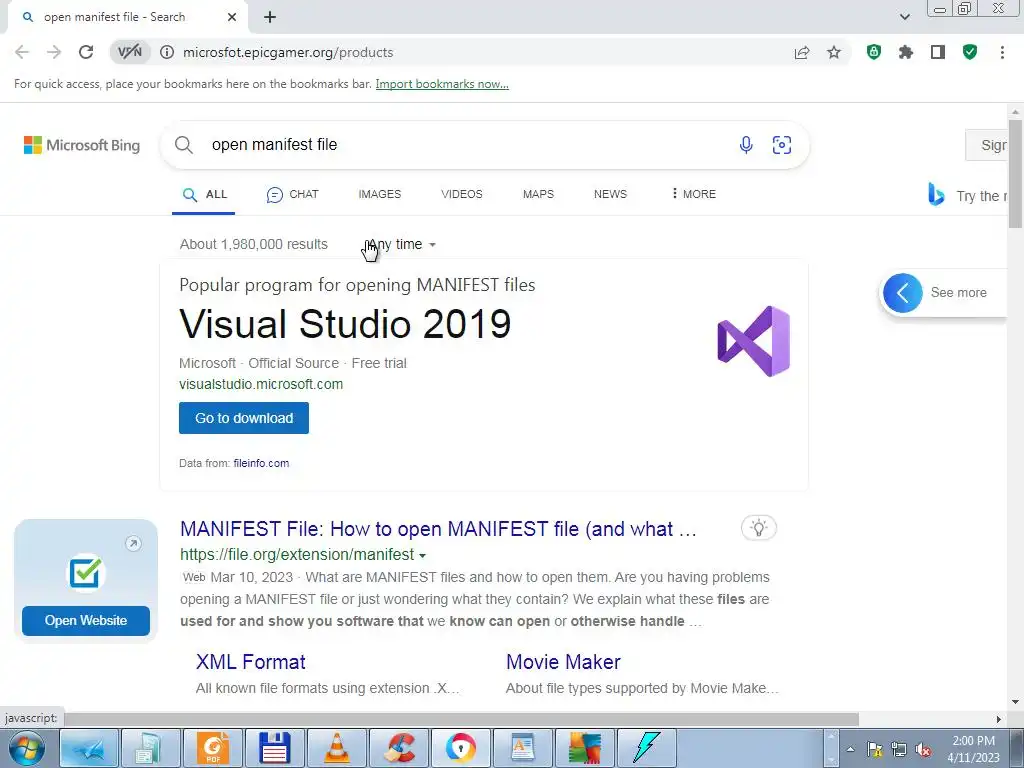Share this page icon in address bar
The width and height of the screenshot is (1024, 768).
(x=802, y=52)
